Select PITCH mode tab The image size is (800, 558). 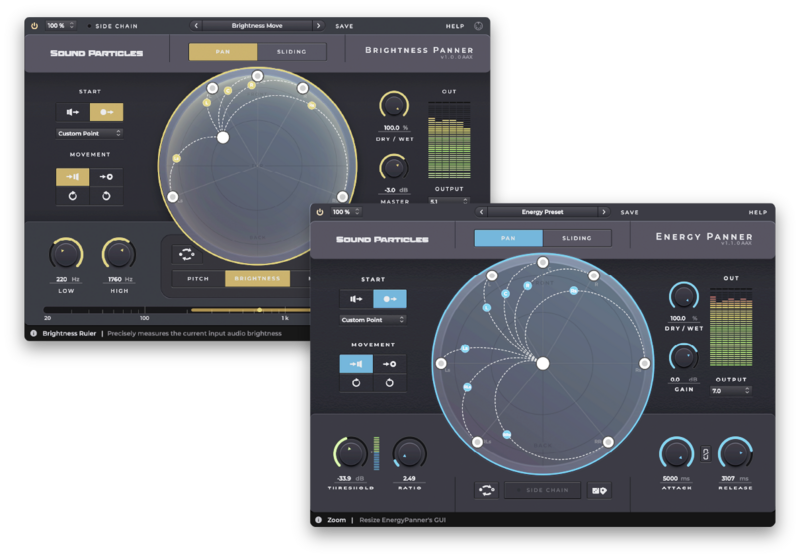coord(198,278)
